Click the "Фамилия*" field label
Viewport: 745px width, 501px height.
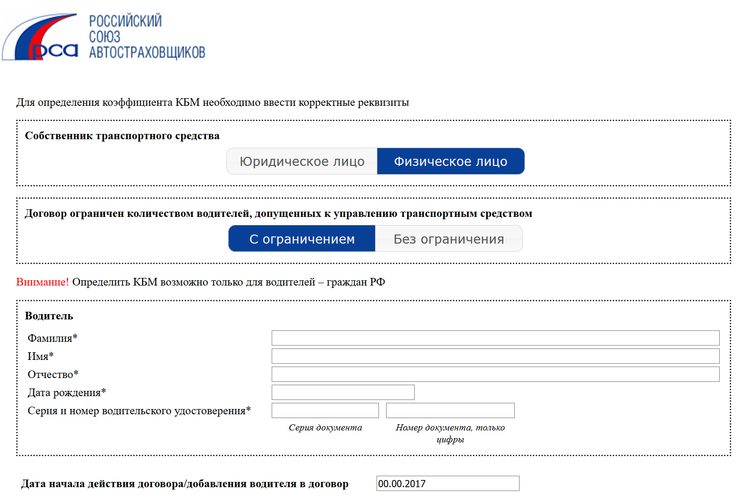pyautogui.click(x=53, y=338)
